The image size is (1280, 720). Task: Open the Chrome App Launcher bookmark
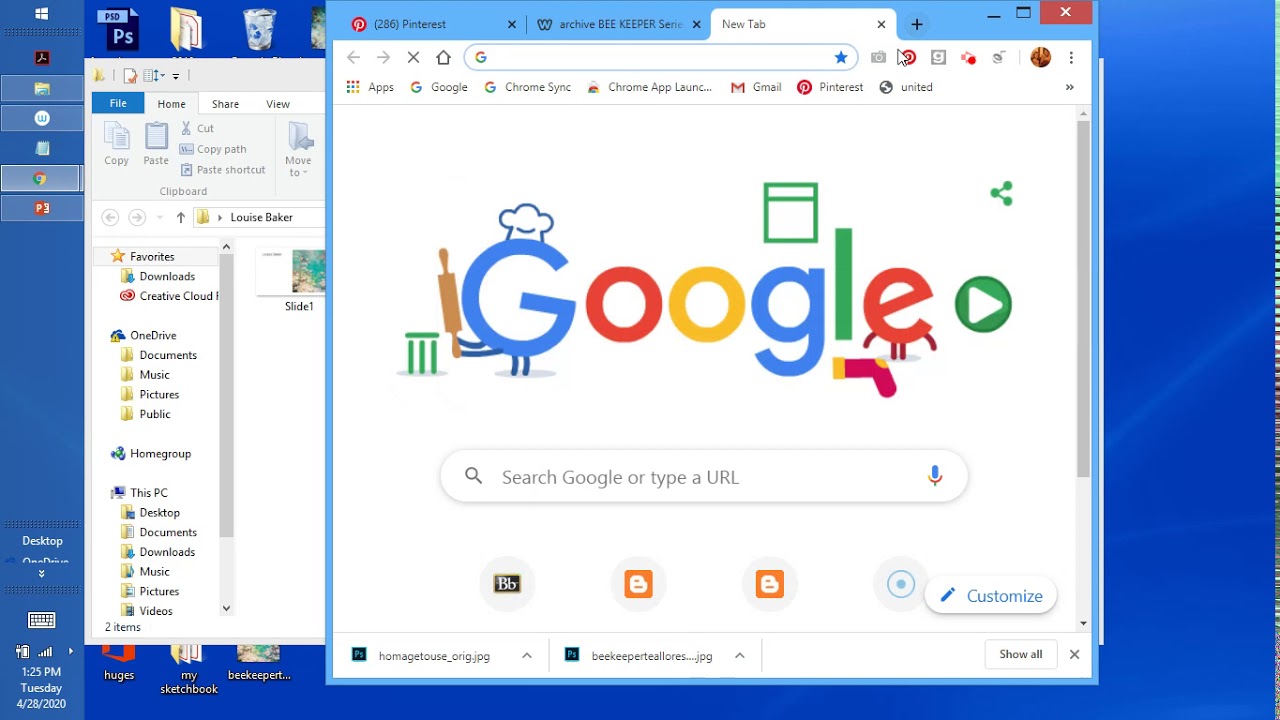(649, 87)
